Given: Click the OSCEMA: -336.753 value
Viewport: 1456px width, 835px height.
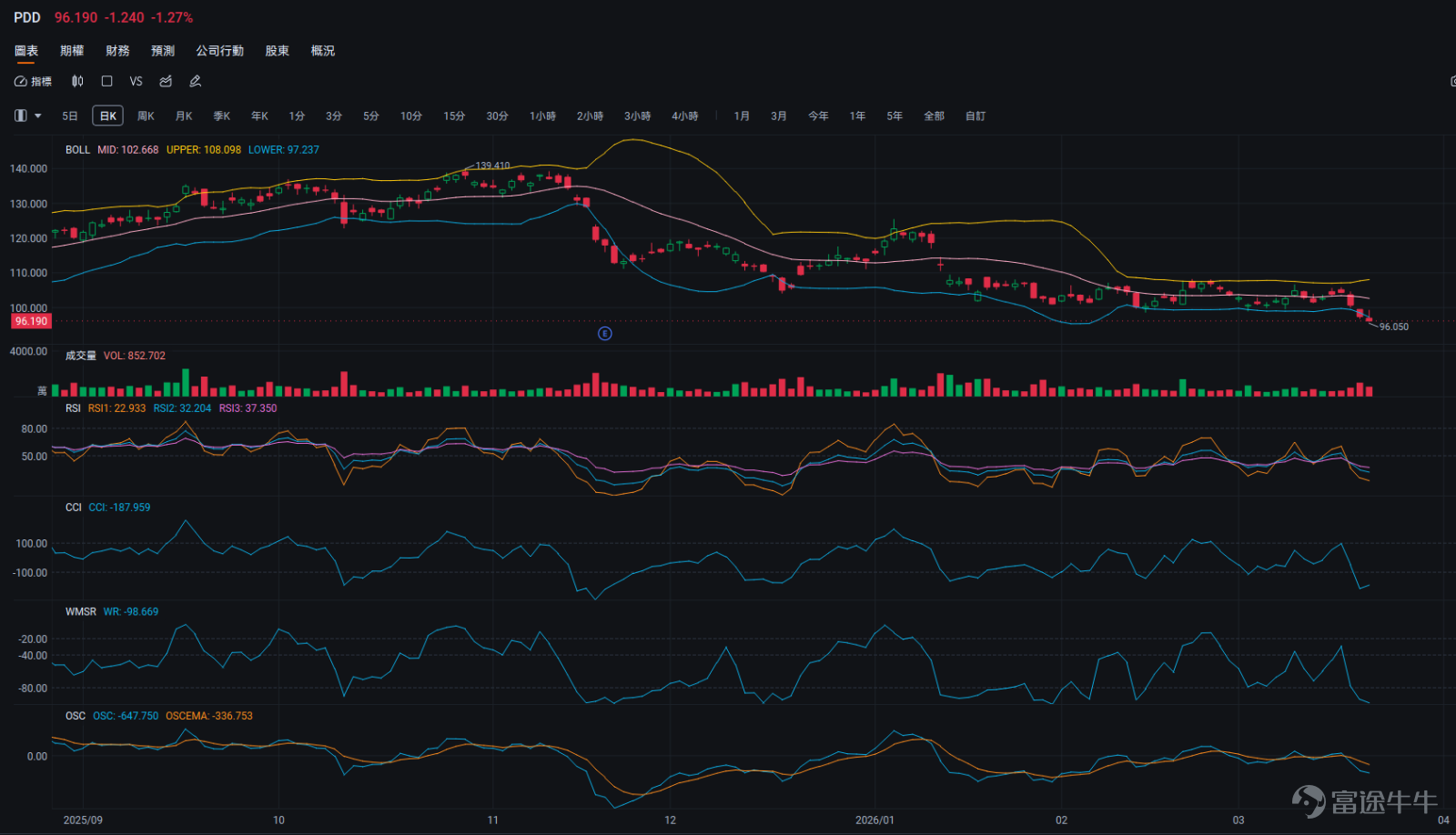Looking at the screenshot, I should 209,716.
